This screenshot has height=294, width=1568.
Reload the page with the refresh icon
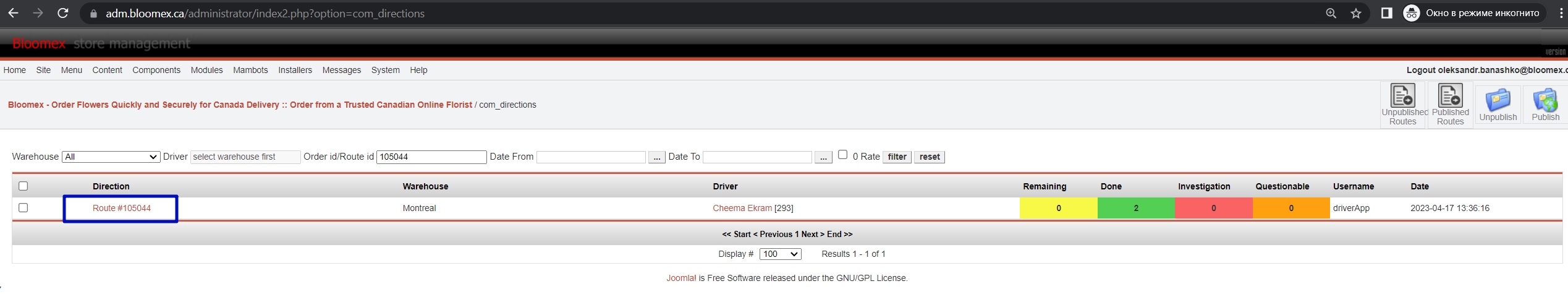click(x=62, y=13)
